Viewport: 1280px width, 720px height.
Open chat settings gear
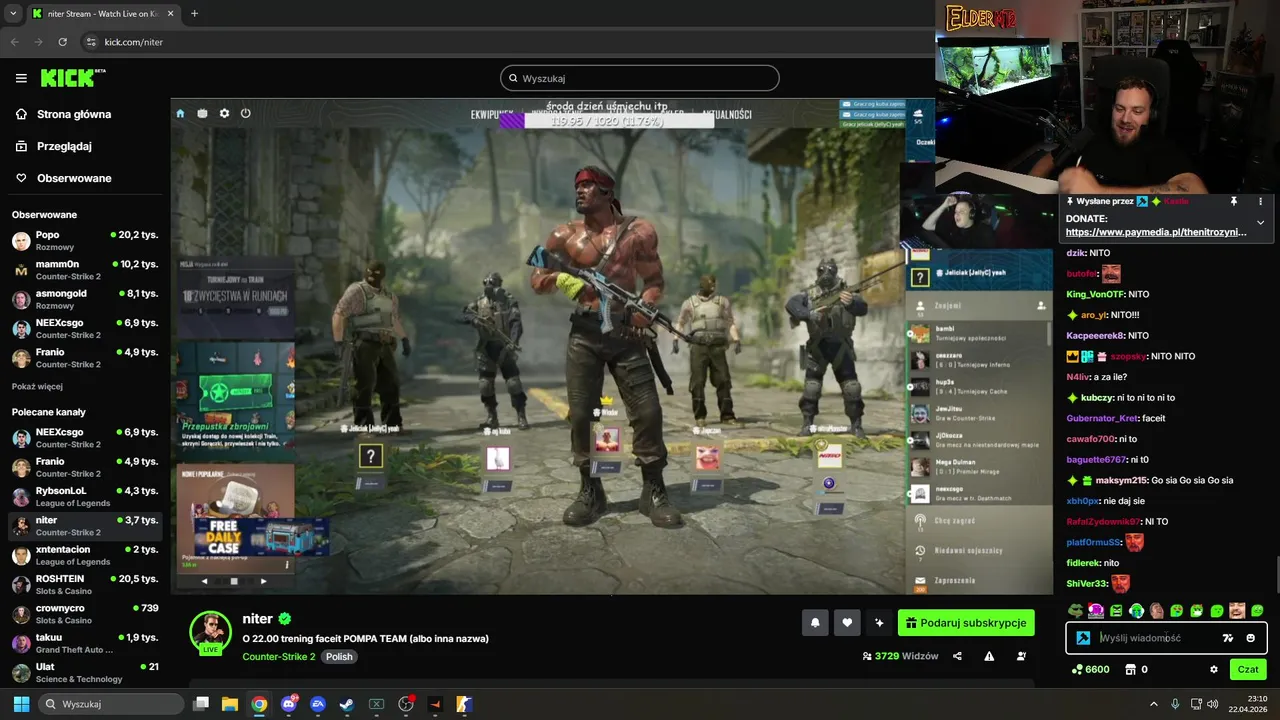(1214, 669)
